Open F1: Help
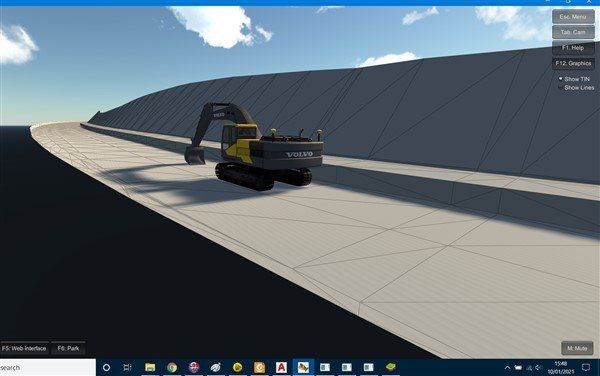Image resolution: width=600 pixels, height=376 pixels. [573, 48]
